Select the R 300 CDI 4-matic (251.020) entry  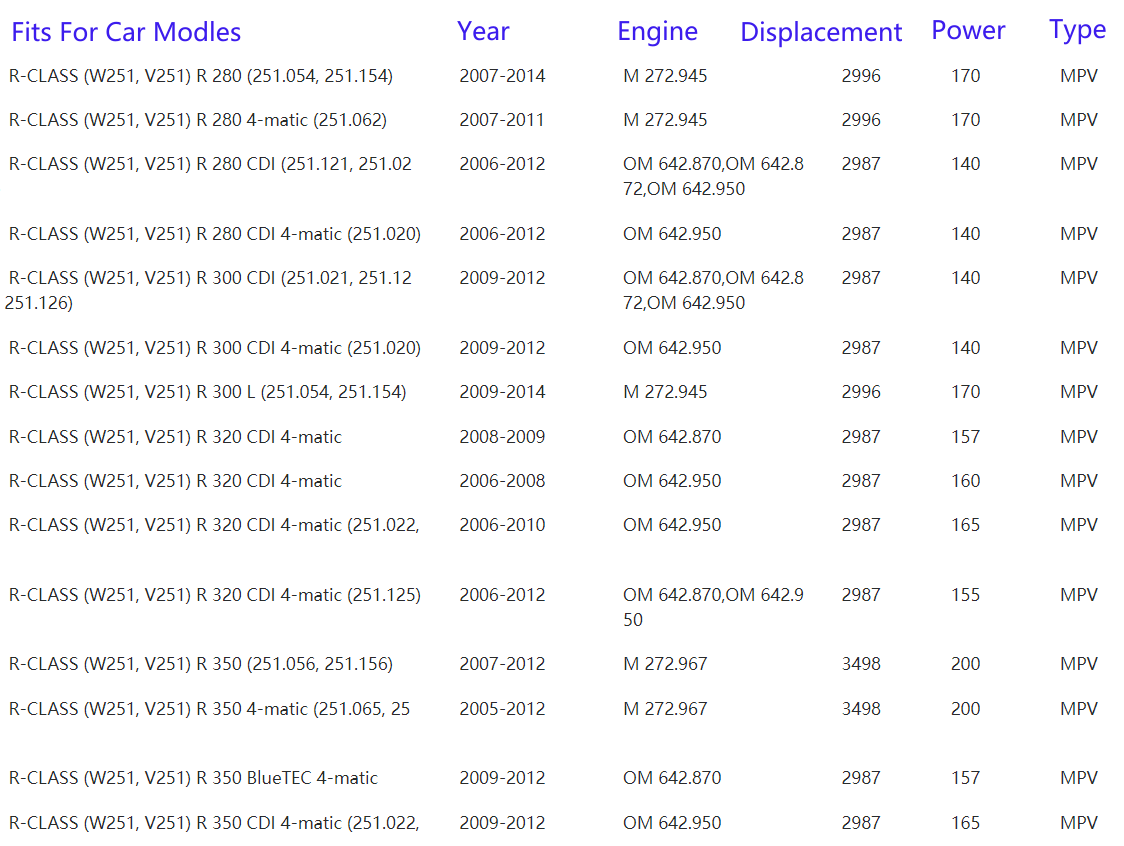(215, 348)
